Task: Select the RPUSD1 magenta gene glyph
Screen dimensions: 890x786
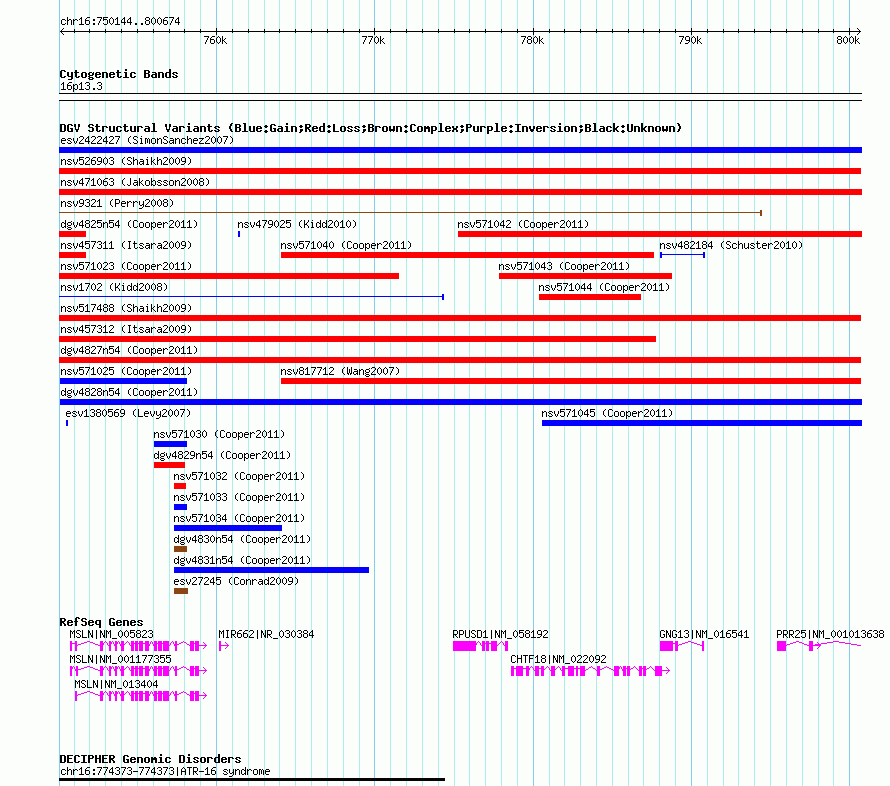Action: tap(480, 646)
